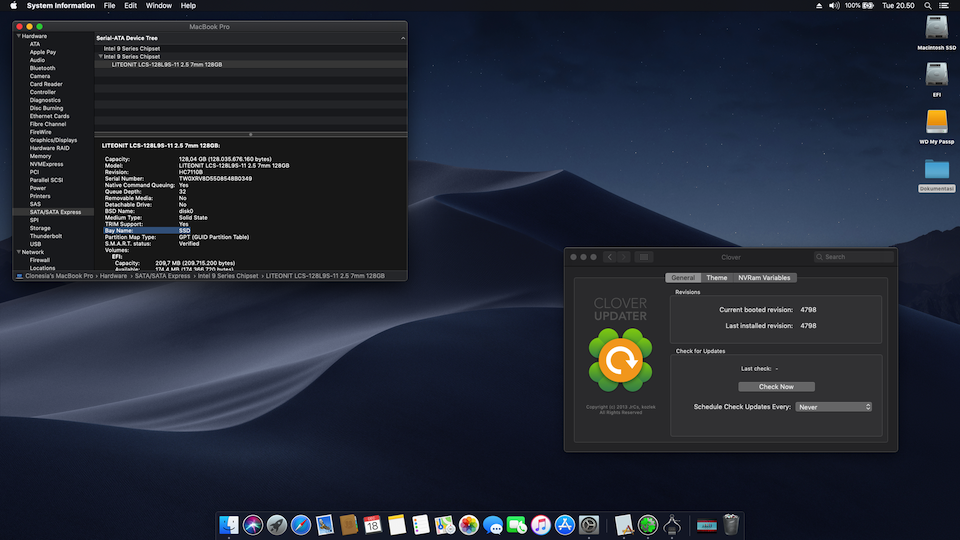Open the EFI volume on the desktop
960x540 pixels.
[936, 75]
